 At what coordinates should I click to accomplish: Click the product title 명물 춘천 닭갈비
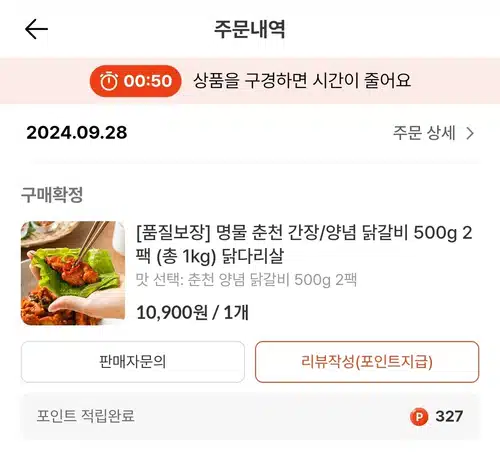[x=304, y=244]
